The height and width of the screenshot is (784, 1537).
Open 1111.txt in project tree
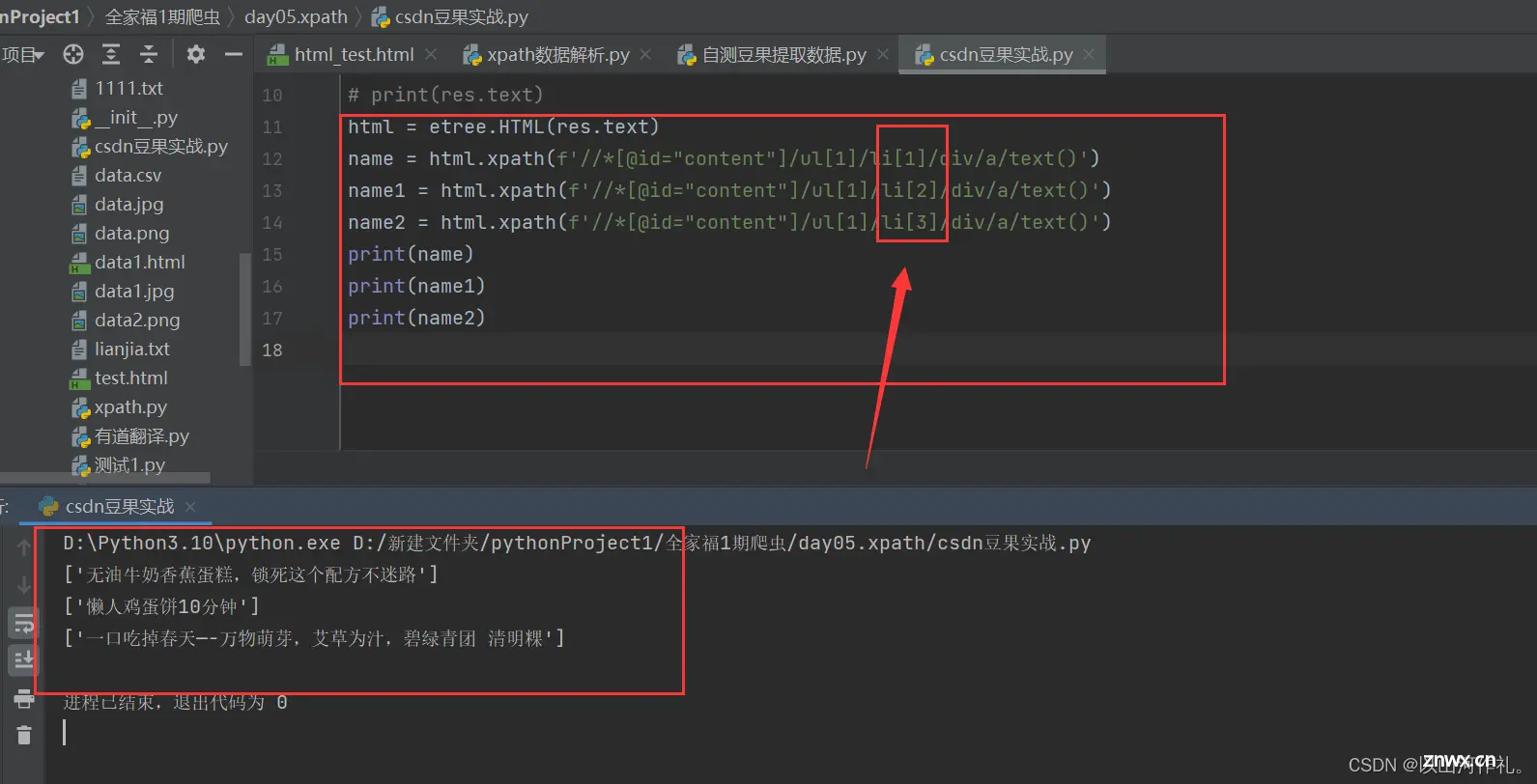tap(128, 89)
